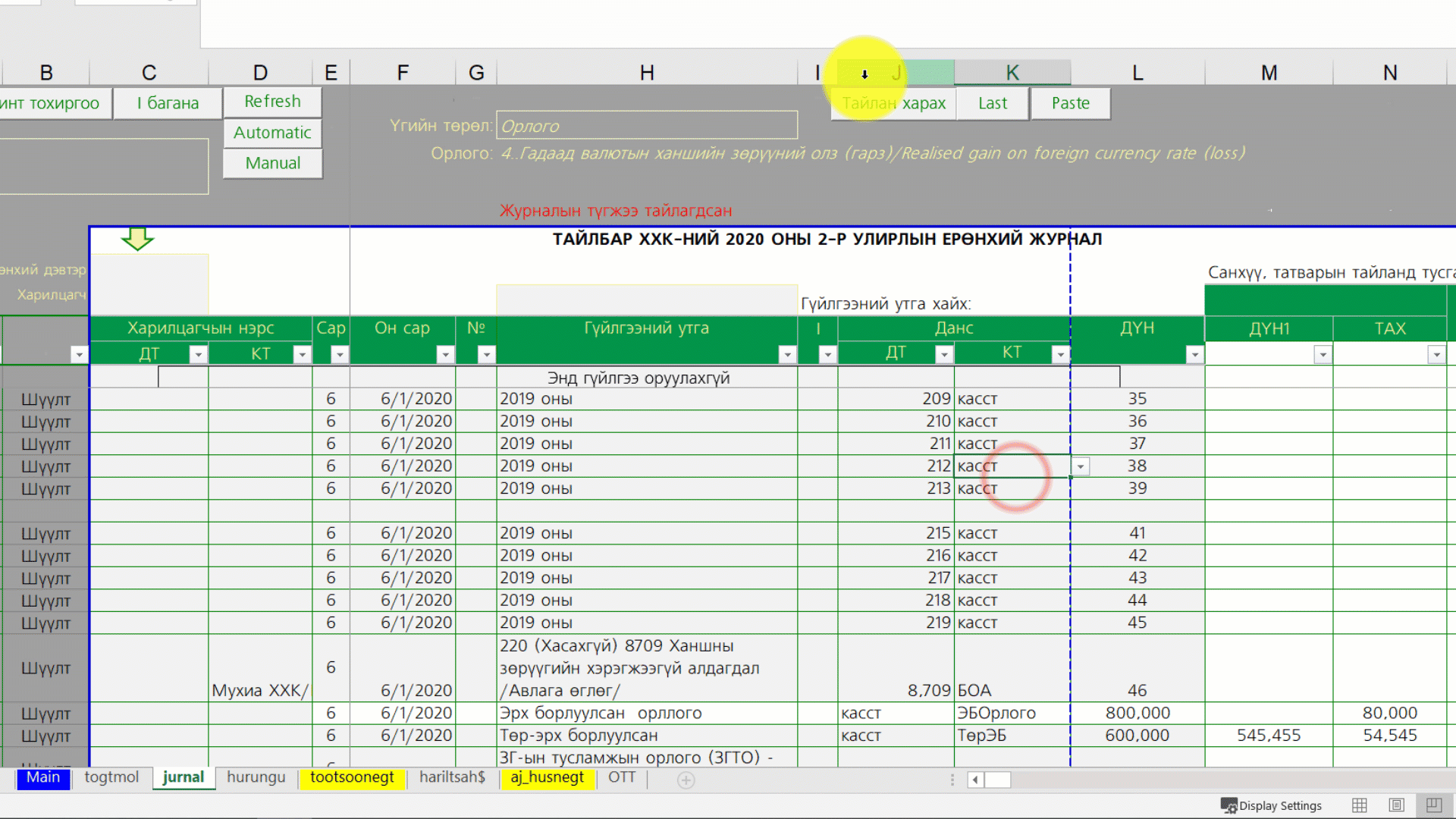Click the Normal view icon in status bar
1456x819 pixels.
(1360, 805)
